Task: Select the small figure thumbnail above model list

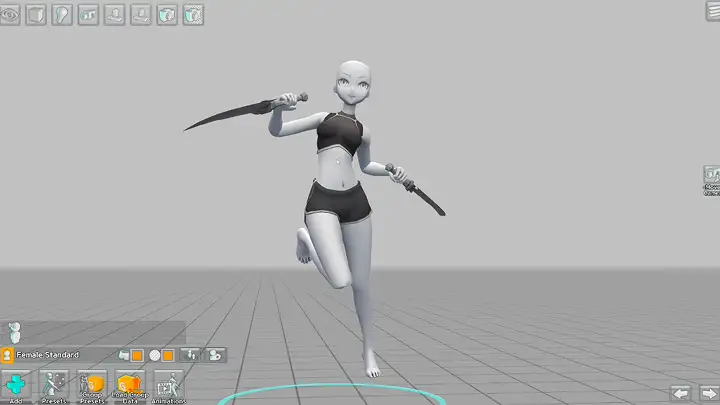Action: [x=13, y=332]
